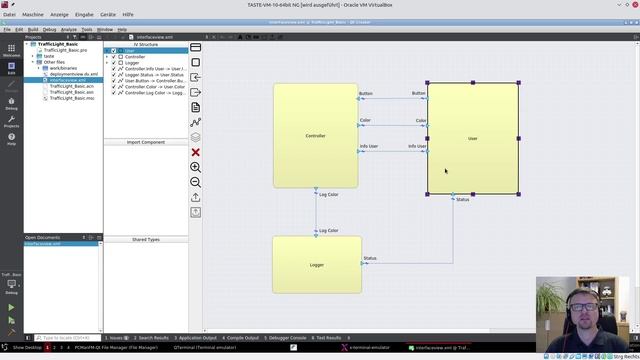Image resolution: width=640 pixels, height=360 pixels.
Task: Click the filter icon in Projects header
Action: pyautogui.click(x=75, y=37)
